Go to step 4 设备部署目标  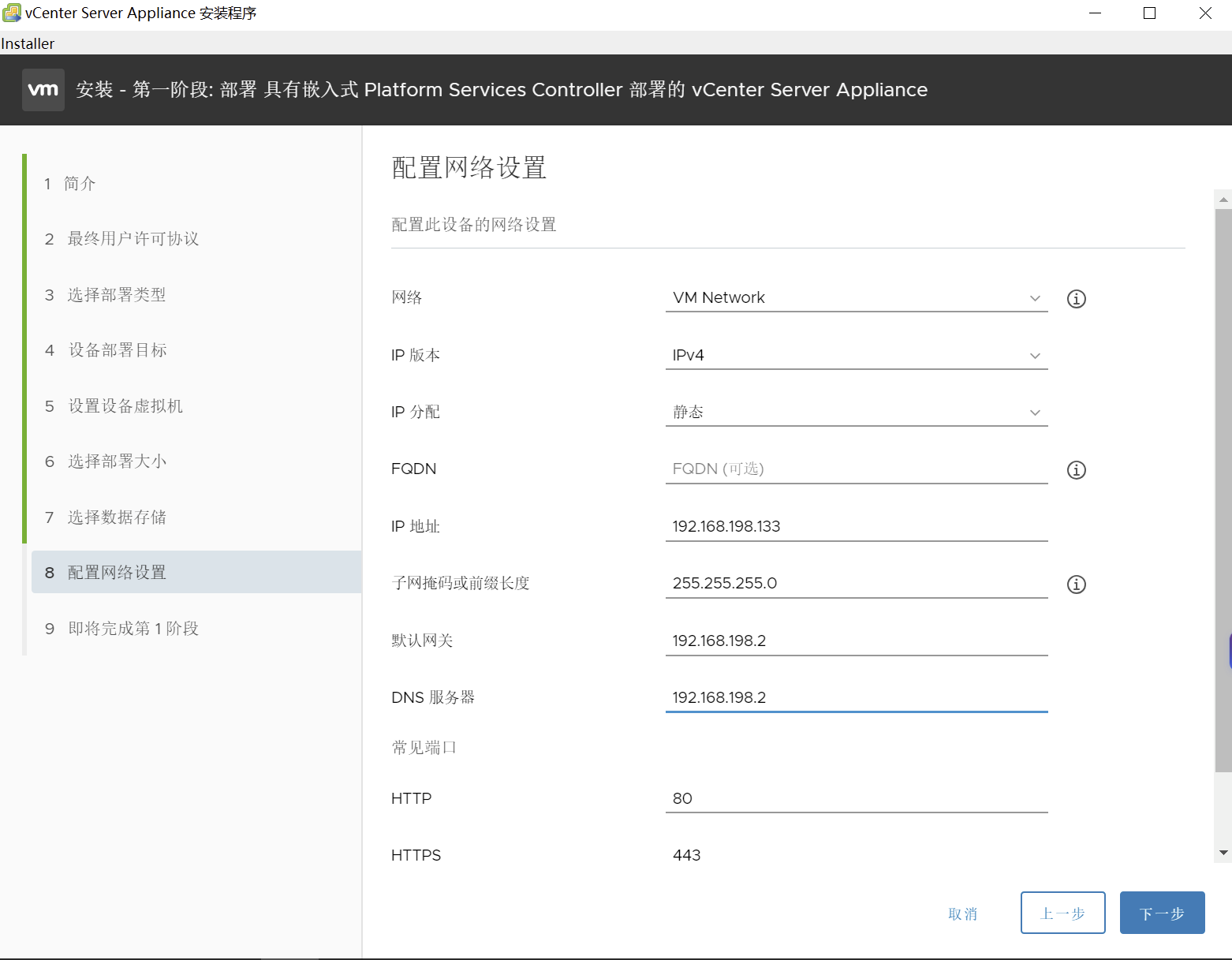point(106,349)
